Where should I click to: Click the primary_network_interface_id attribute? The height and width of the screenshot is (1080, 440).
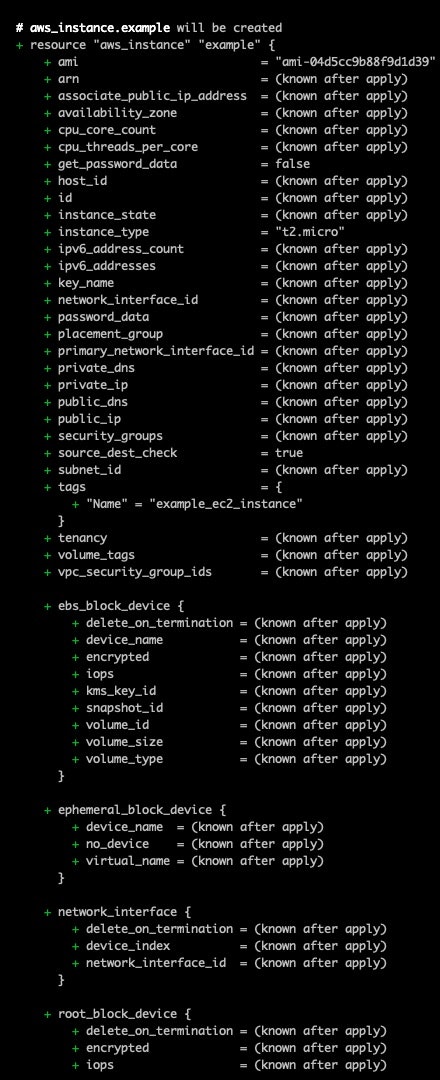point(156,351)
